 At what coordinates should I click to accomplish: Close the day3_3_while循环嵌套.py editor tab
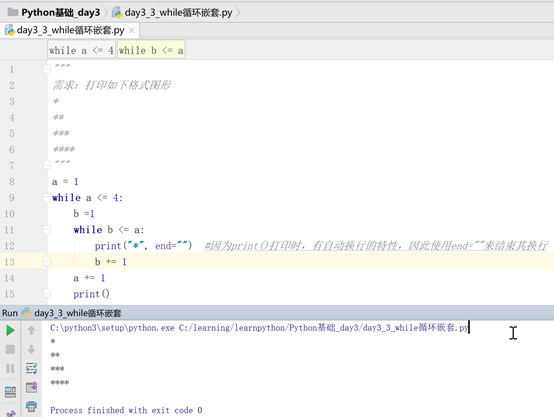[131, 30]
